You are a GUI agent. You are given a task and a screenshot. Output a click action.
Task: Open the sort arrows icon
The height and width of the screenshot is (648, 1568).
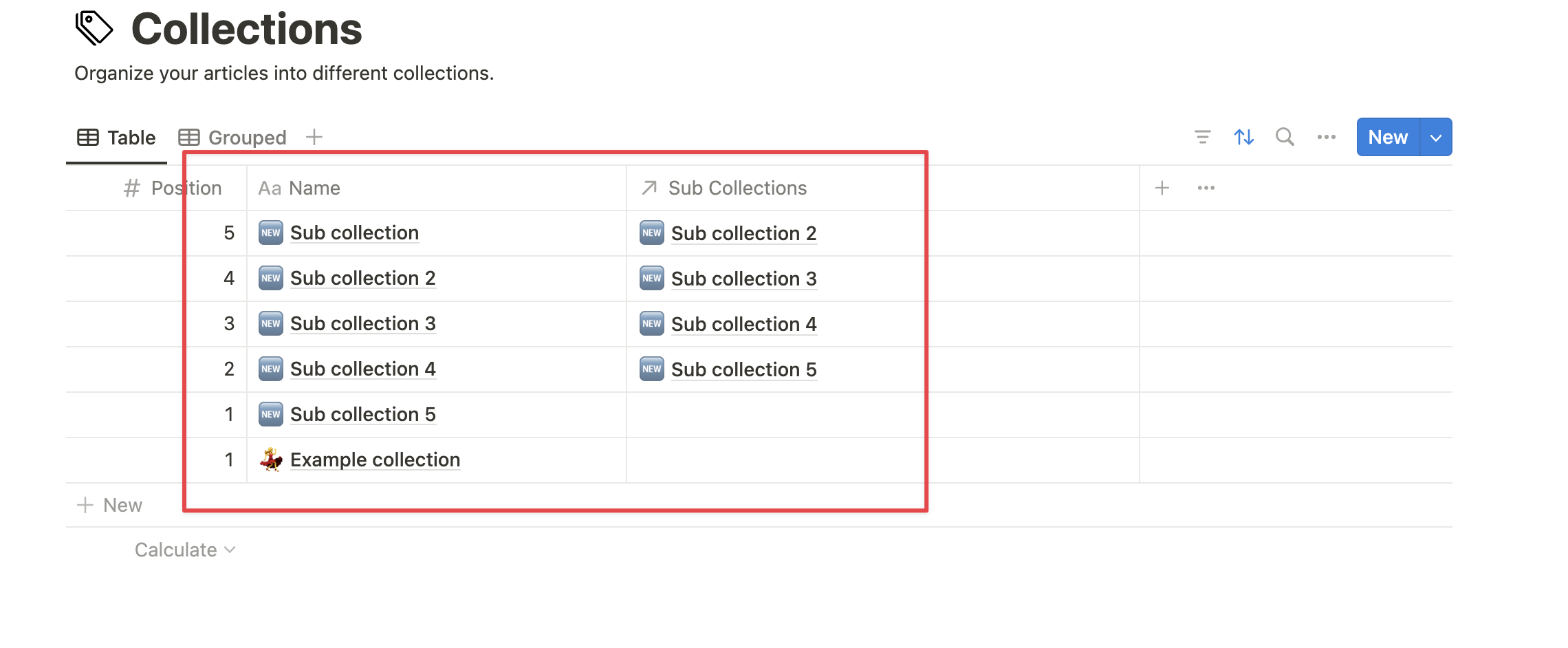tap(1243, 137)
